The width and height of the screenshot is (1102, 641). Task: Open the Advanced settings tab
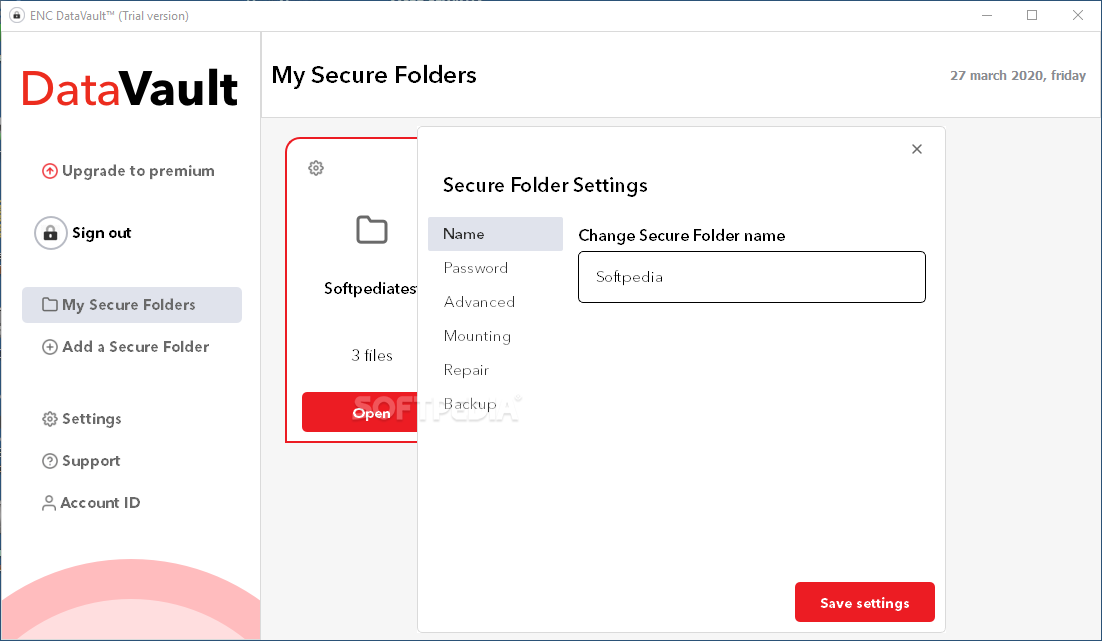(x=479, y=302)
